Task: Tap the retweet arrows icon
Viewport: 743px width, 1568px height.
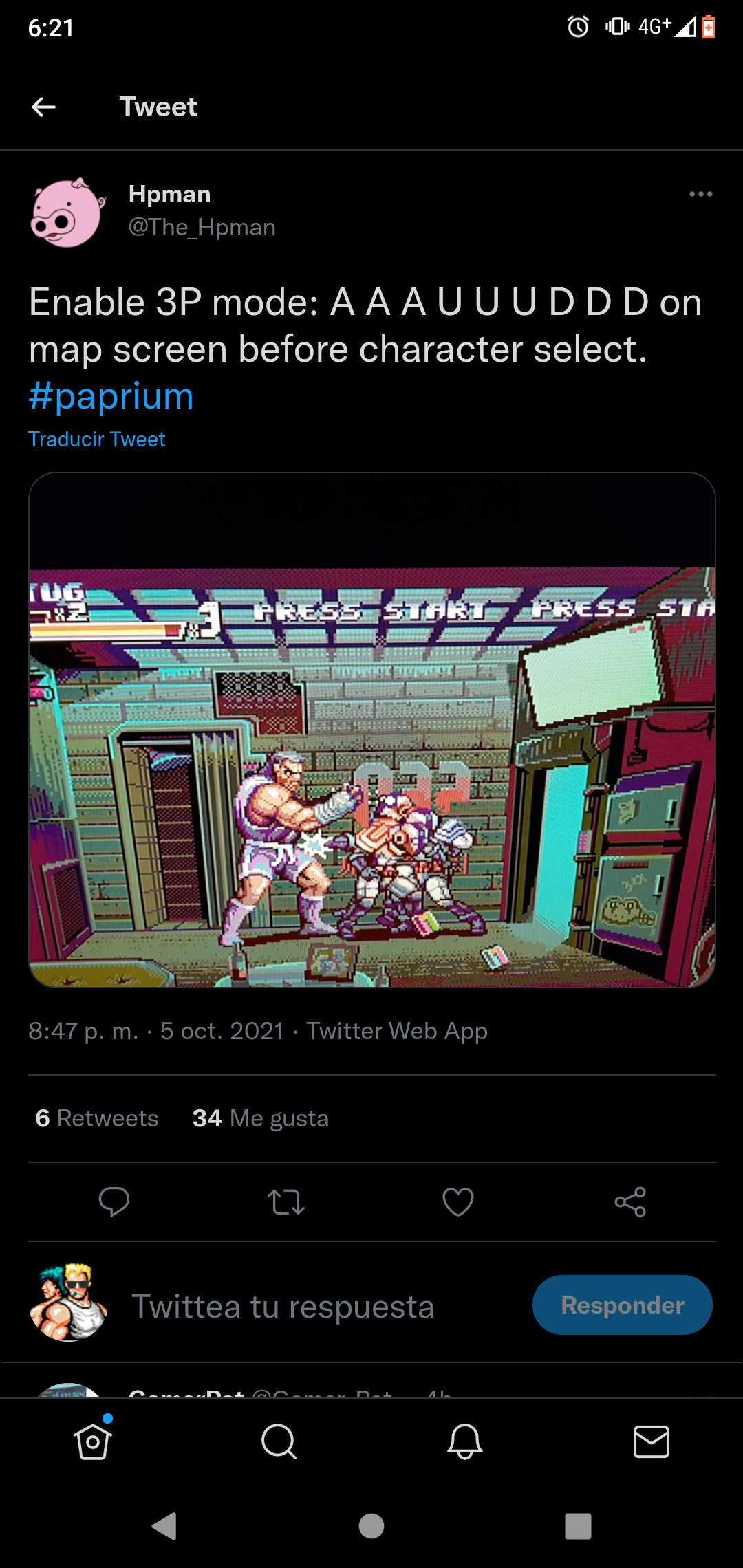Action: click(x=286, y=1201)
